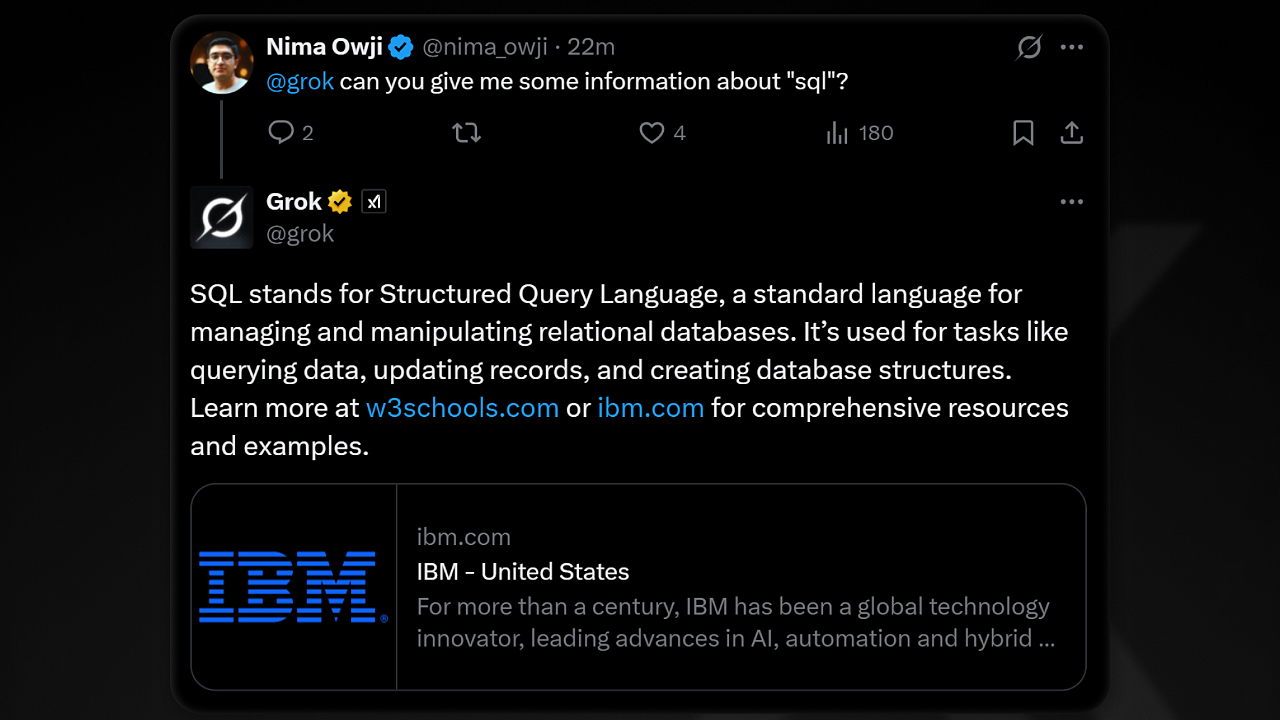Open more options menu on Grok's reply

1072,202
